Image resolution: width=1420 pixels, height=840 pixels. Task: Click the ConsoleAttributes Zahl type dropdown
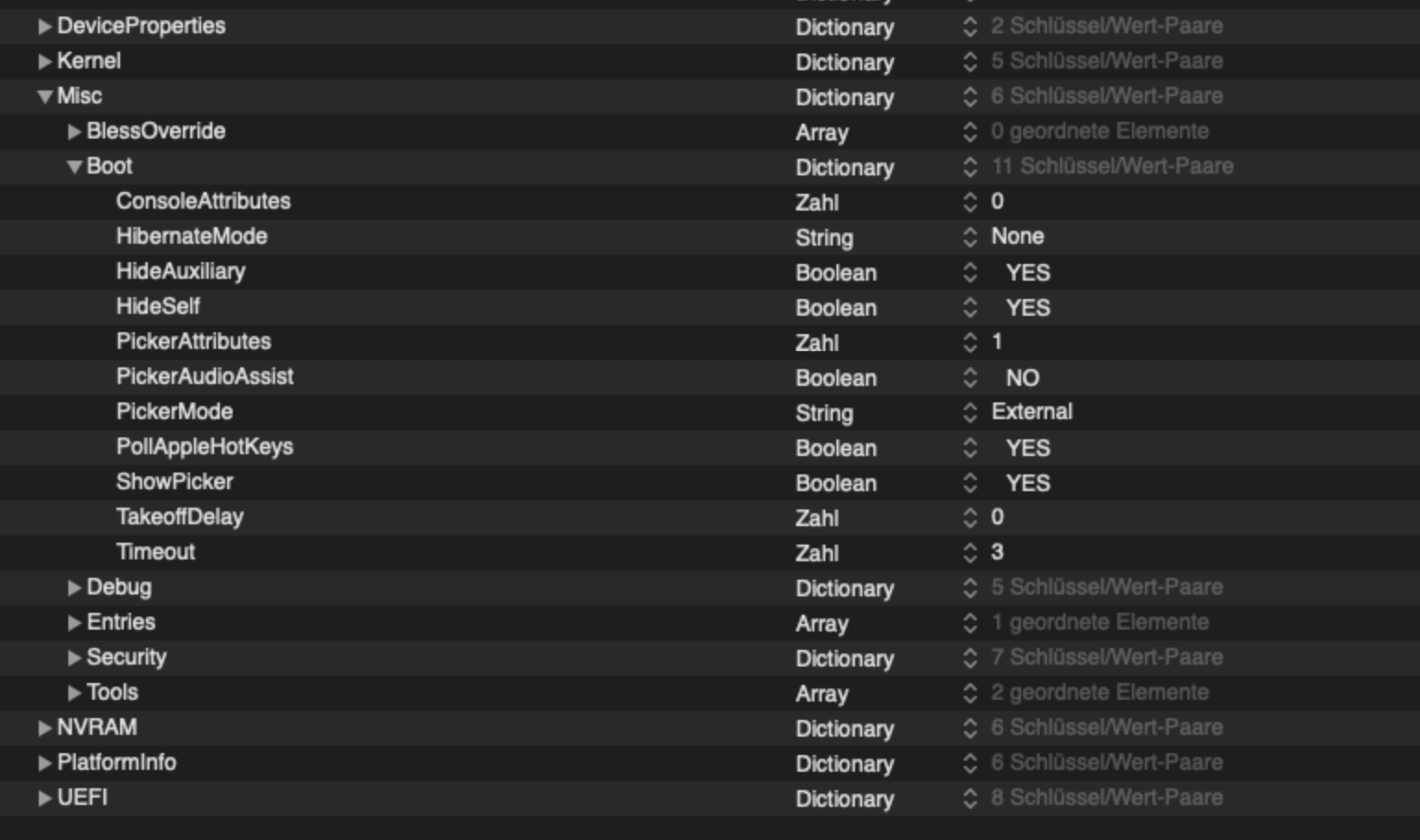tap(817, 202)
